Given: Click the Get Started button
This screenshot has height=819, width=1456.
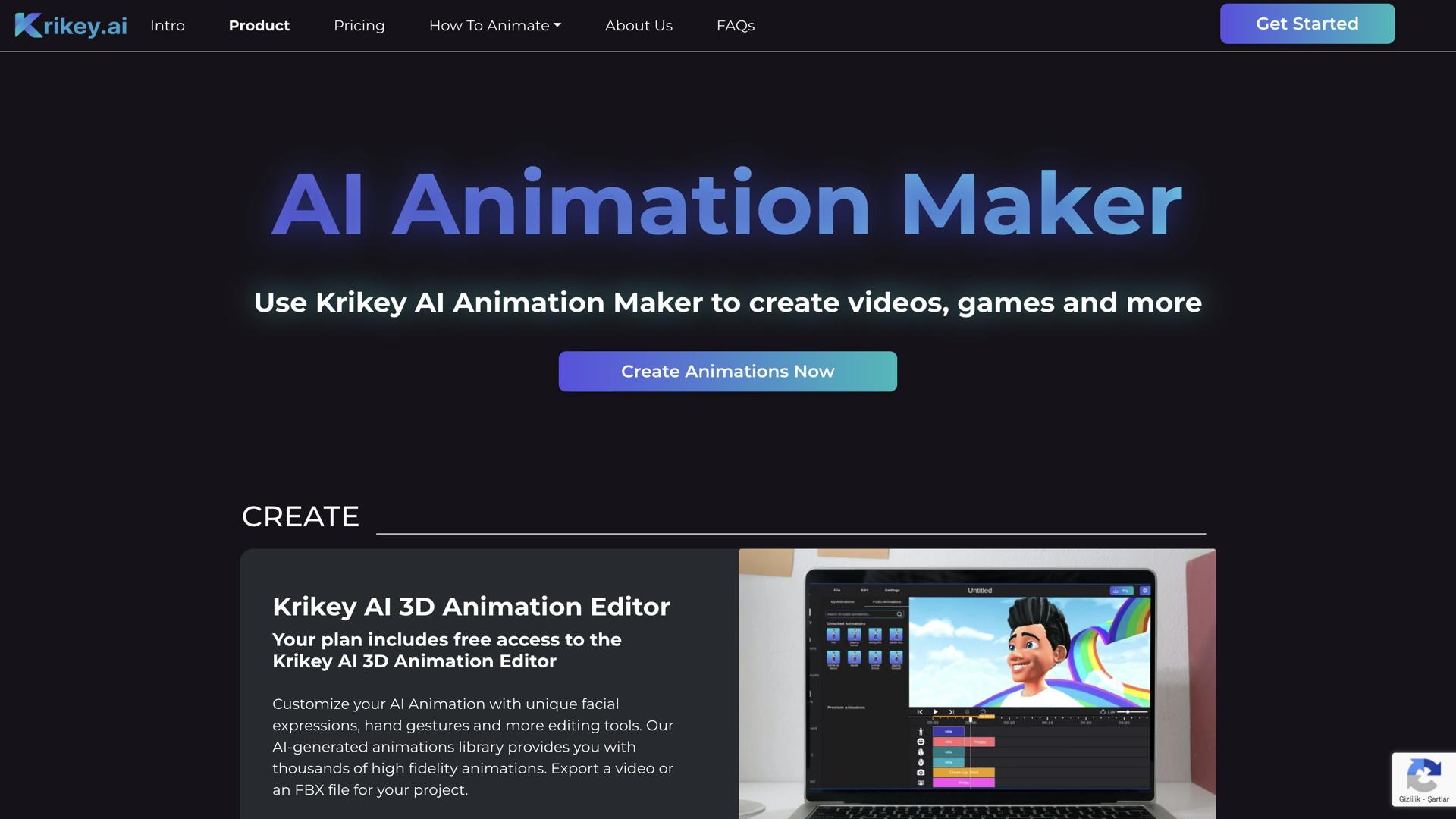Looking at the screenshot, I should click(x=1306, y=24).
